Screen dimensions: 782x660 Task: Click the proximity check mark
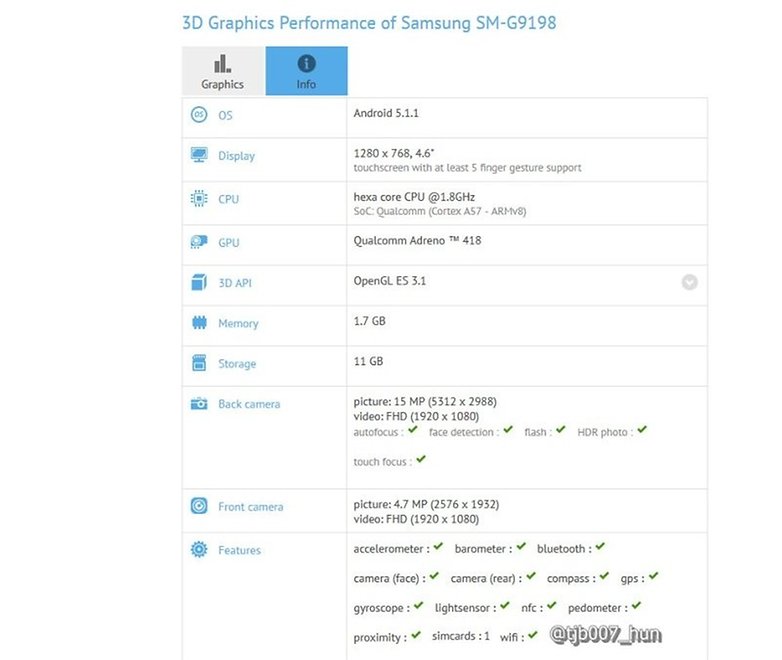coord(416,635)
